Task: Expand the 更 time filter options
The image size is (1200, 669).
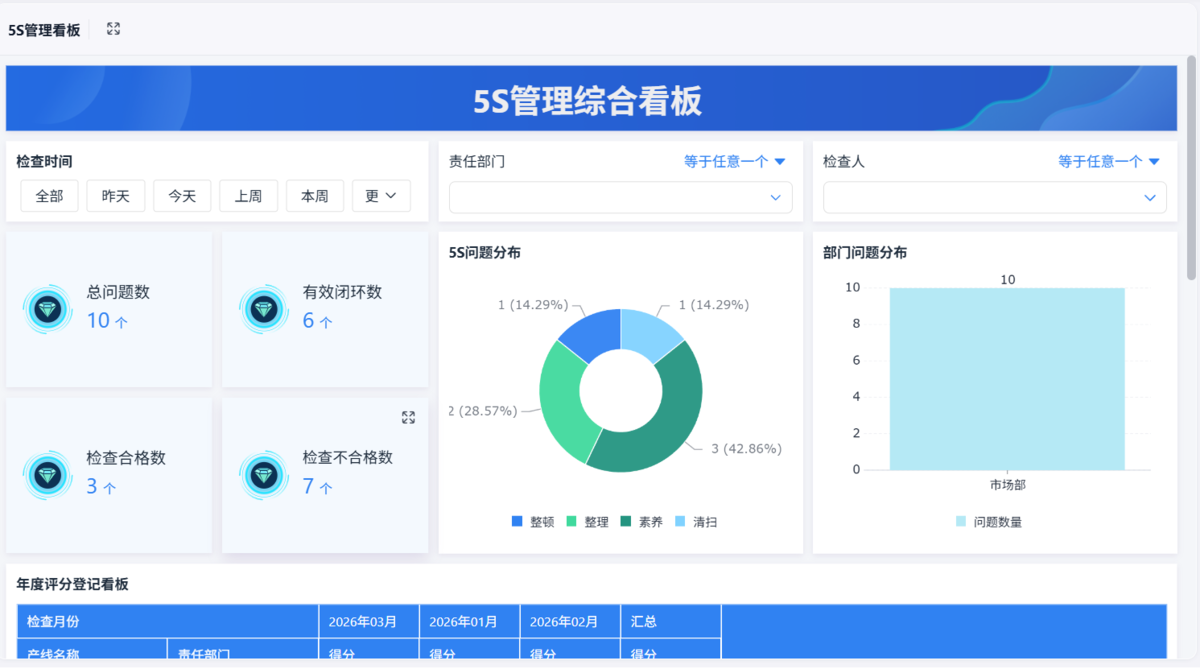Action: click(x=381, y=196)
